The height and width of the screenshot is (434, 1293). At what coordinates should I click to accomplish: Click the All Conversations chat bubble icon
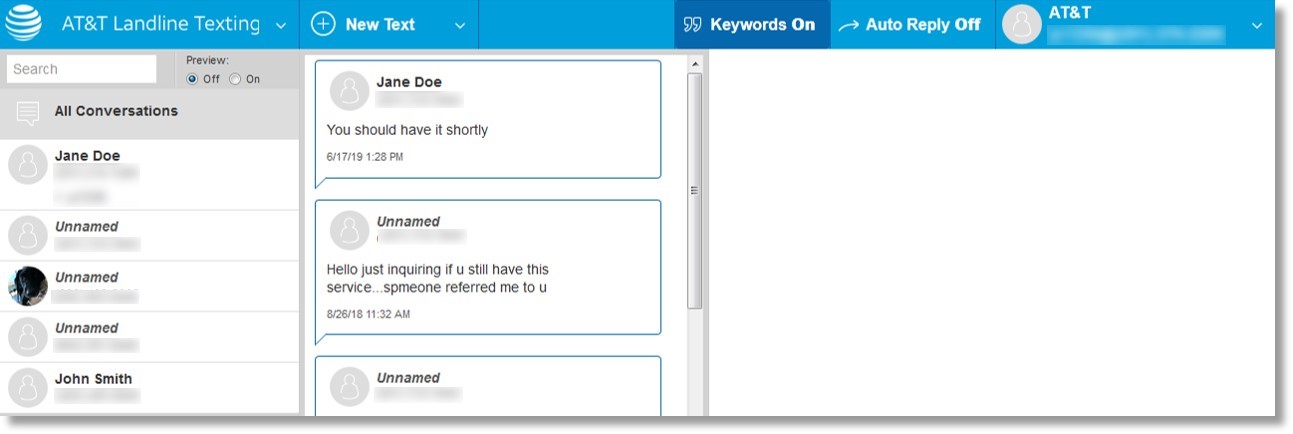point(29,112)
